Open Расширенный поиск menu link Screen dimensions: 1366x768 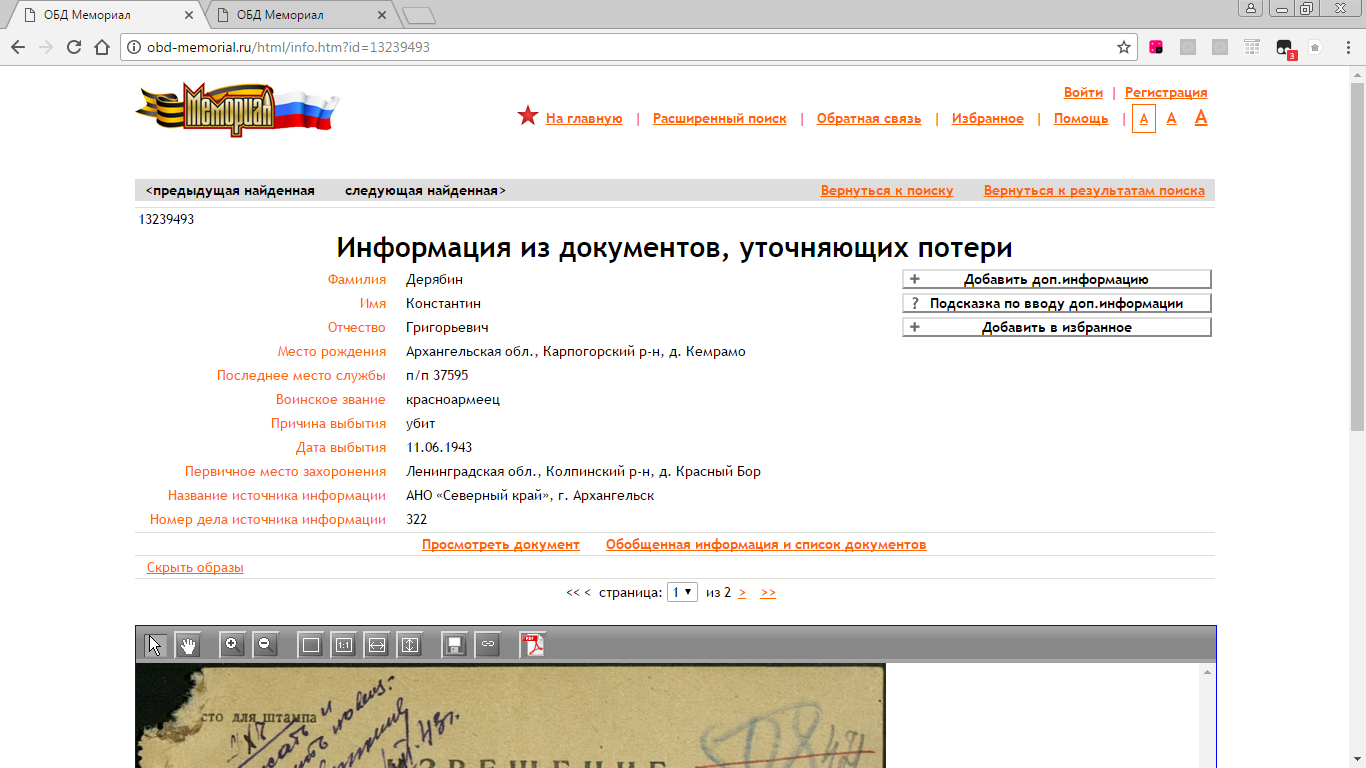[720, 118]
